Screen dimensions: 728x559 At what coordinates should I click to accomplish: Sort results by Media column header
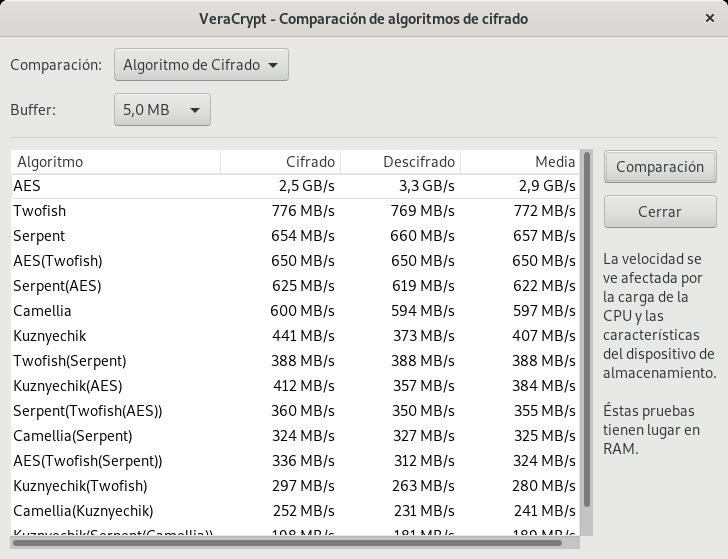(520, 162)
